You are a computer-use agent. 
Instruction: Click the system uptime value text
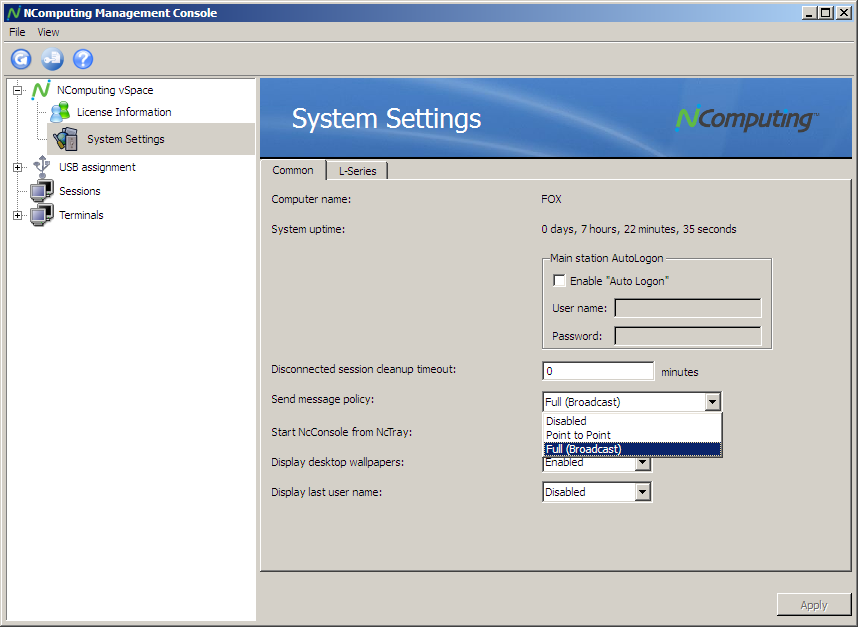click(x=639, y=229)
